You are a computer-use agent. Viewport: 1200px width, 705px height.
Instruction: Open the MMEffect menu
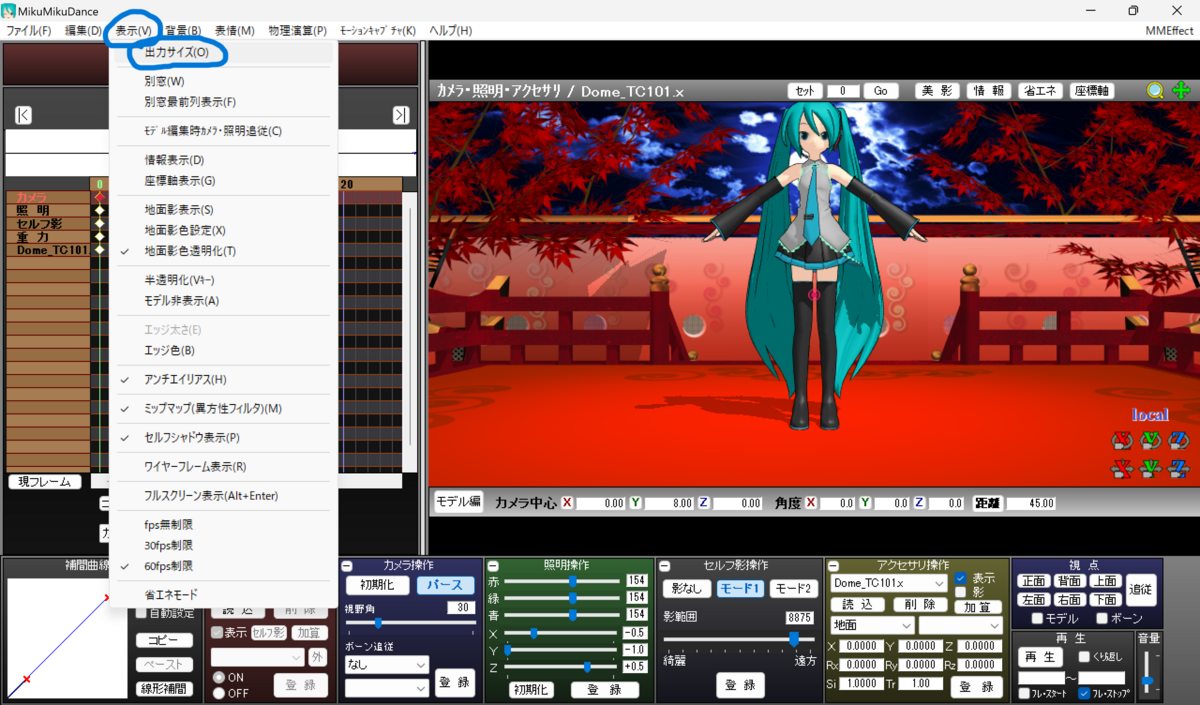[1169, 31]
